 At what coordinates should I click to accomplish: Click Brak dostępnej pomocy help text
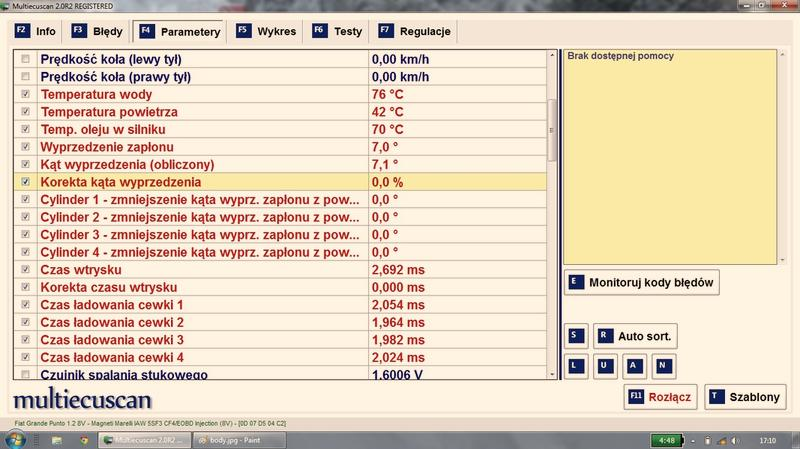pos(620,56)
